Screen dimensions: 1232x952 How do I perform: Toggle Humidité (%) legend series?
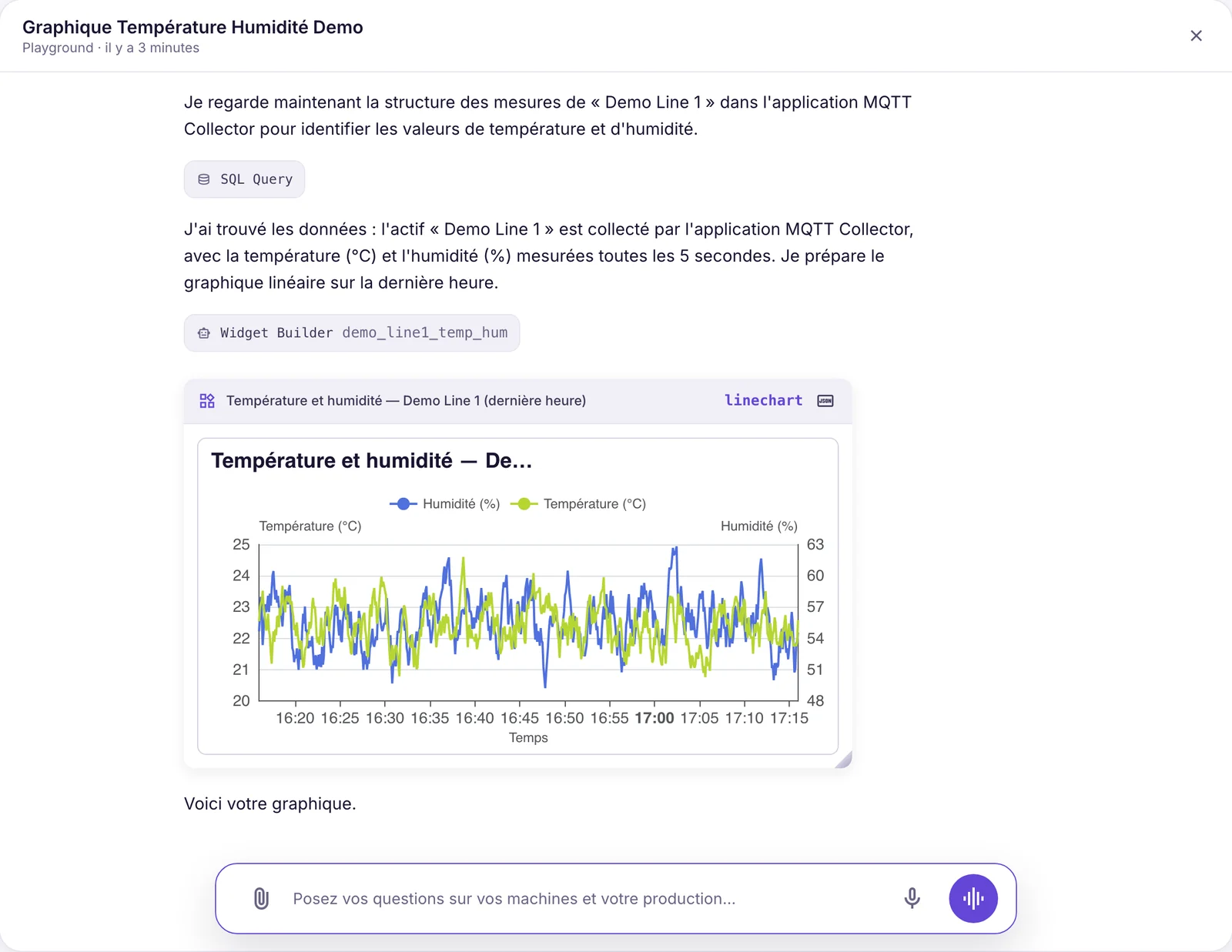click(x=445, y=504)
